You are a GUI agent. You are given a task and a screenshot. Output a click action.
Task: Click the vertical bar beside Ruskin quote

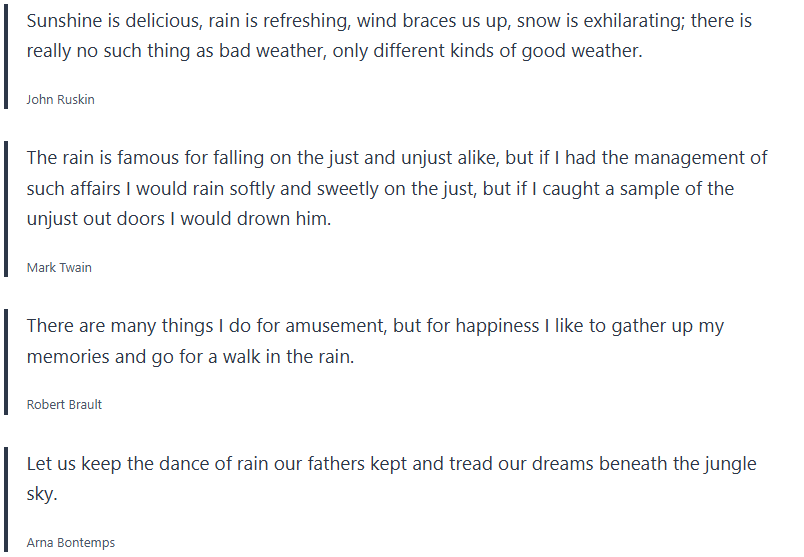pyautogui.click(x=5, y=55)
